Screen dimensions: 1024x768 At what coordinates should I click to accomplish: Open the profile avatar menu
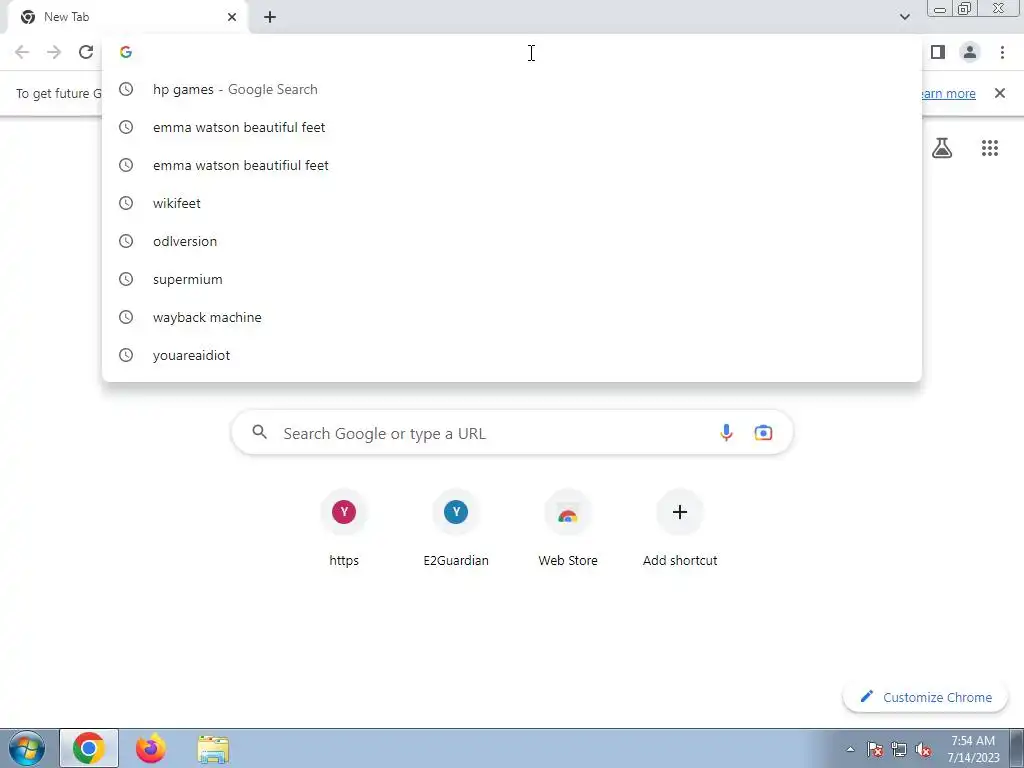[x=970, y=52]
